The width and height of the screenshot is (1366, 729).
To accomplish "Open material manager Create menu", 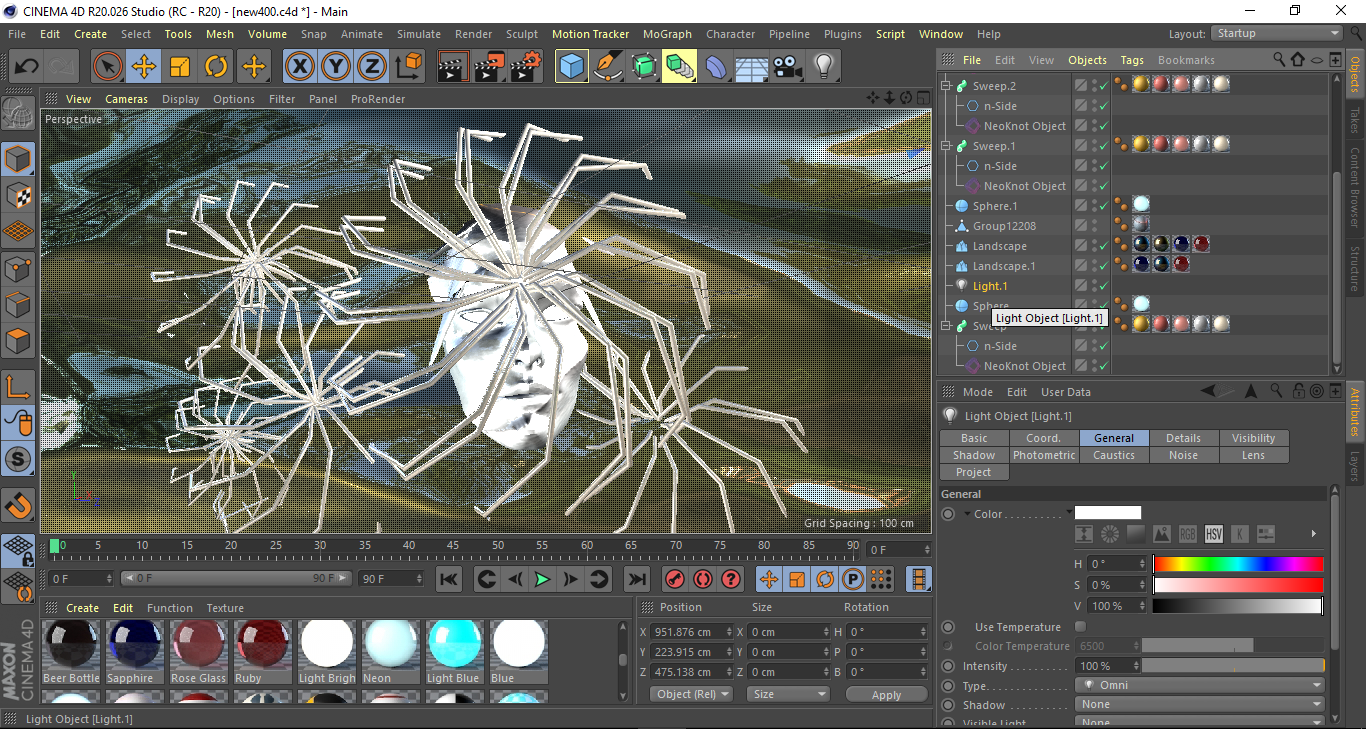I will click(x=83, y=608).
